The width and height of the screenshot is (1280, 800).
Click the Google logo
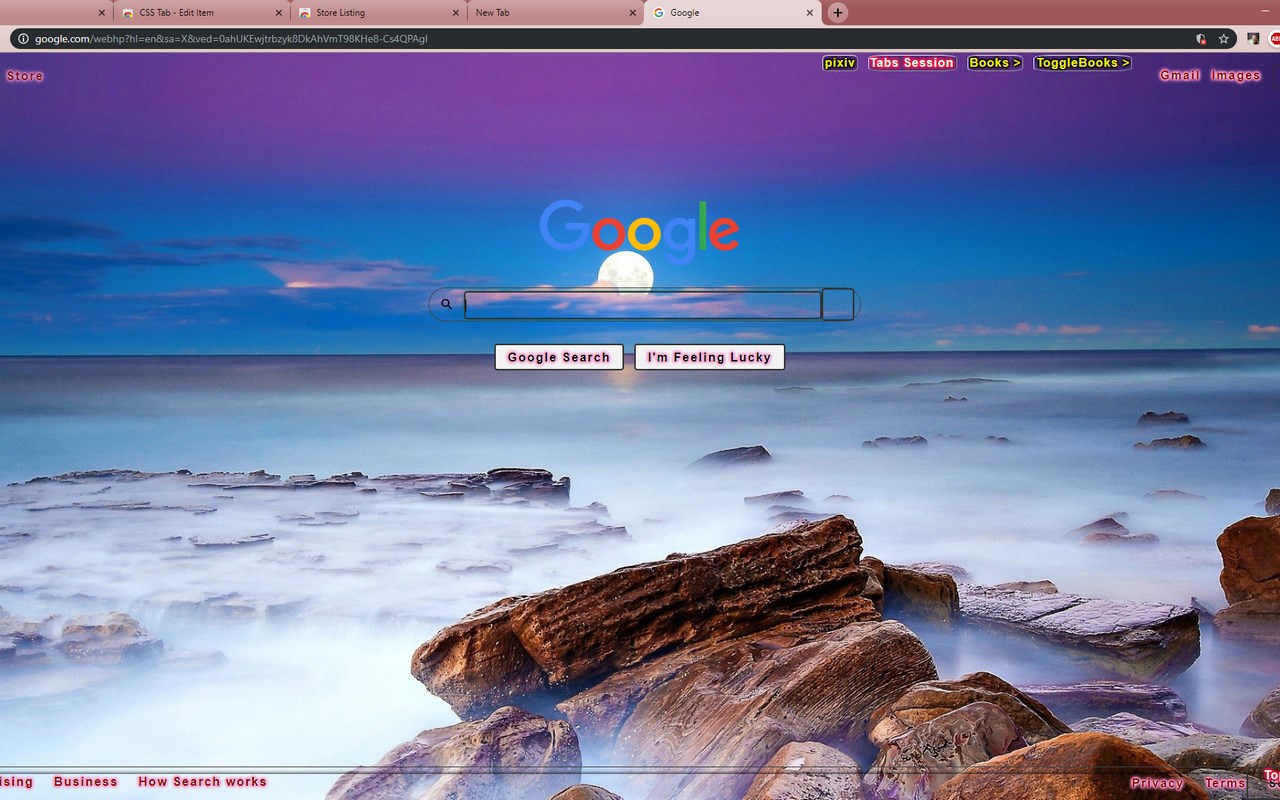639,232
